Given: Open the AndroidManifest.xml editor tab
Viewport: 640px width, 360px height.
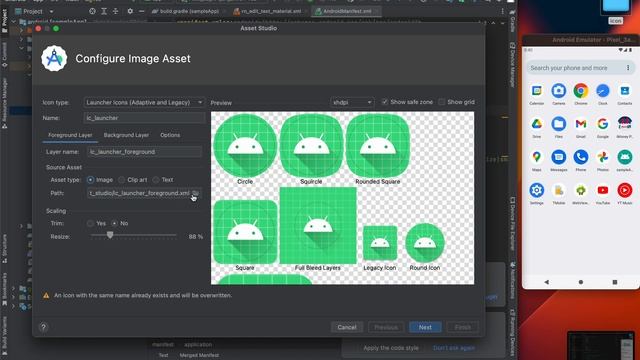Looking at the screenshot, I should point(347,11).
